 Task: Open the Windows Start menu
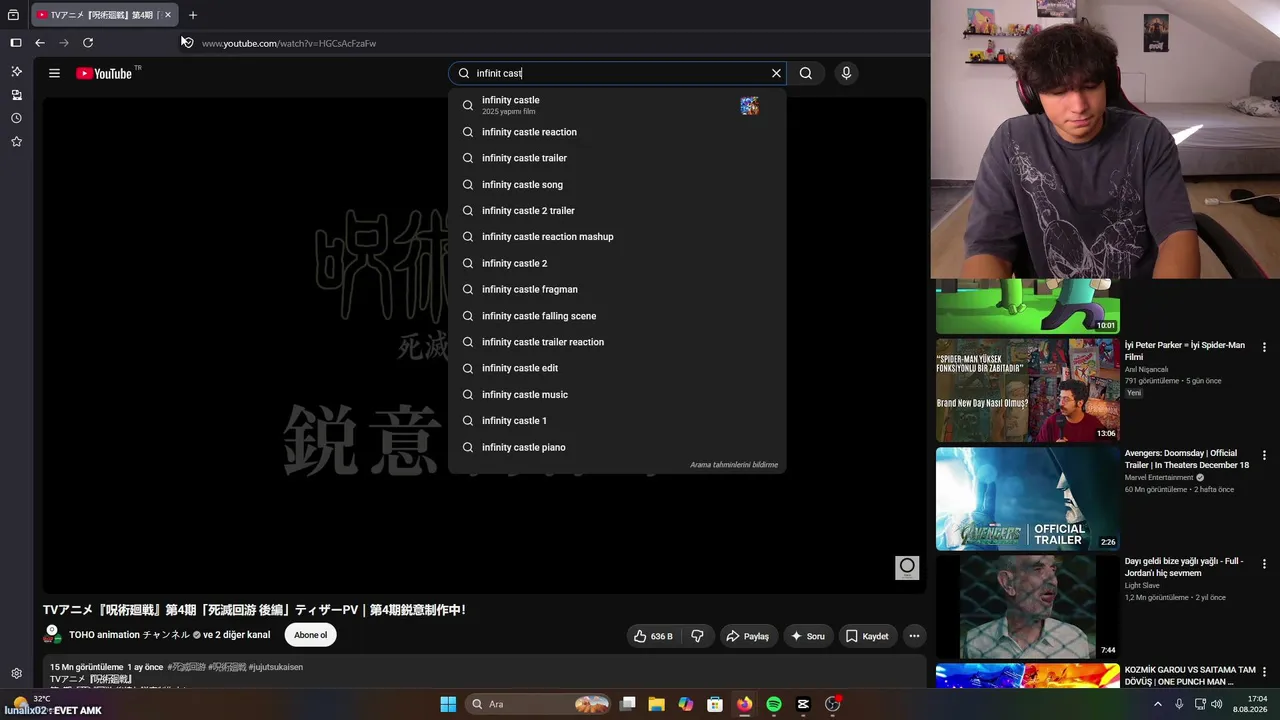pos(448,704)
